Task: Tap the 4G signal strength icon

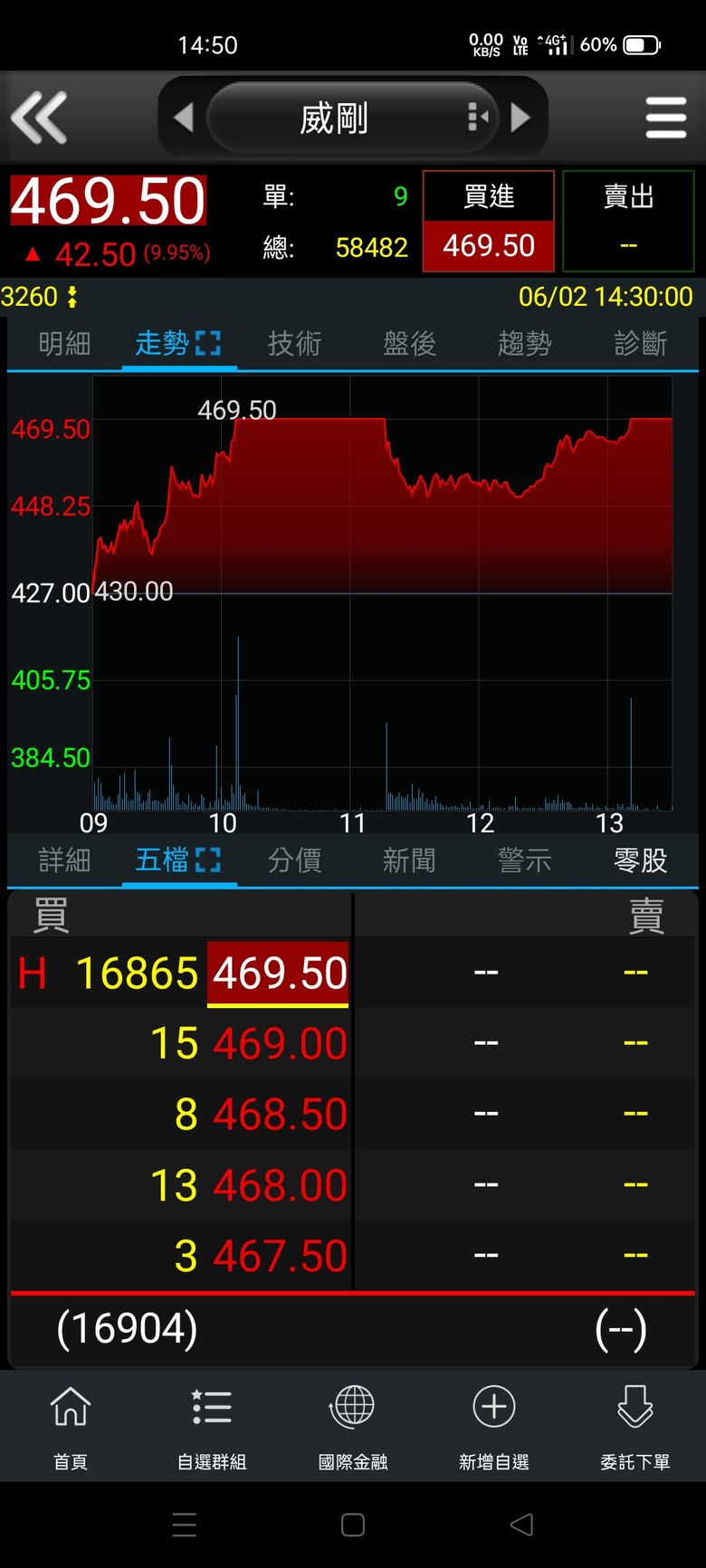Action: (x=553, y=44)
